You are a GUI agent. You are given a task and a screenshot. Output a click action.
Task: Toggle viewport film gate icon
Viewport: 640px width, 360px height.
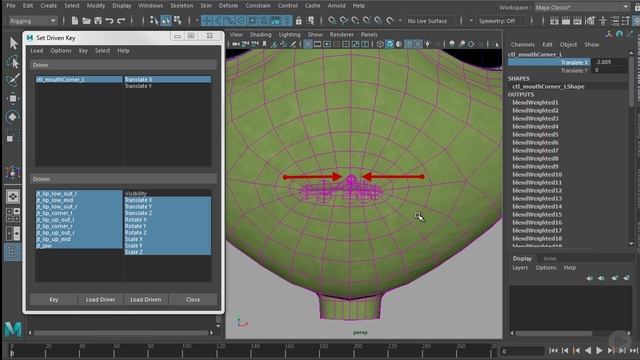317,44
